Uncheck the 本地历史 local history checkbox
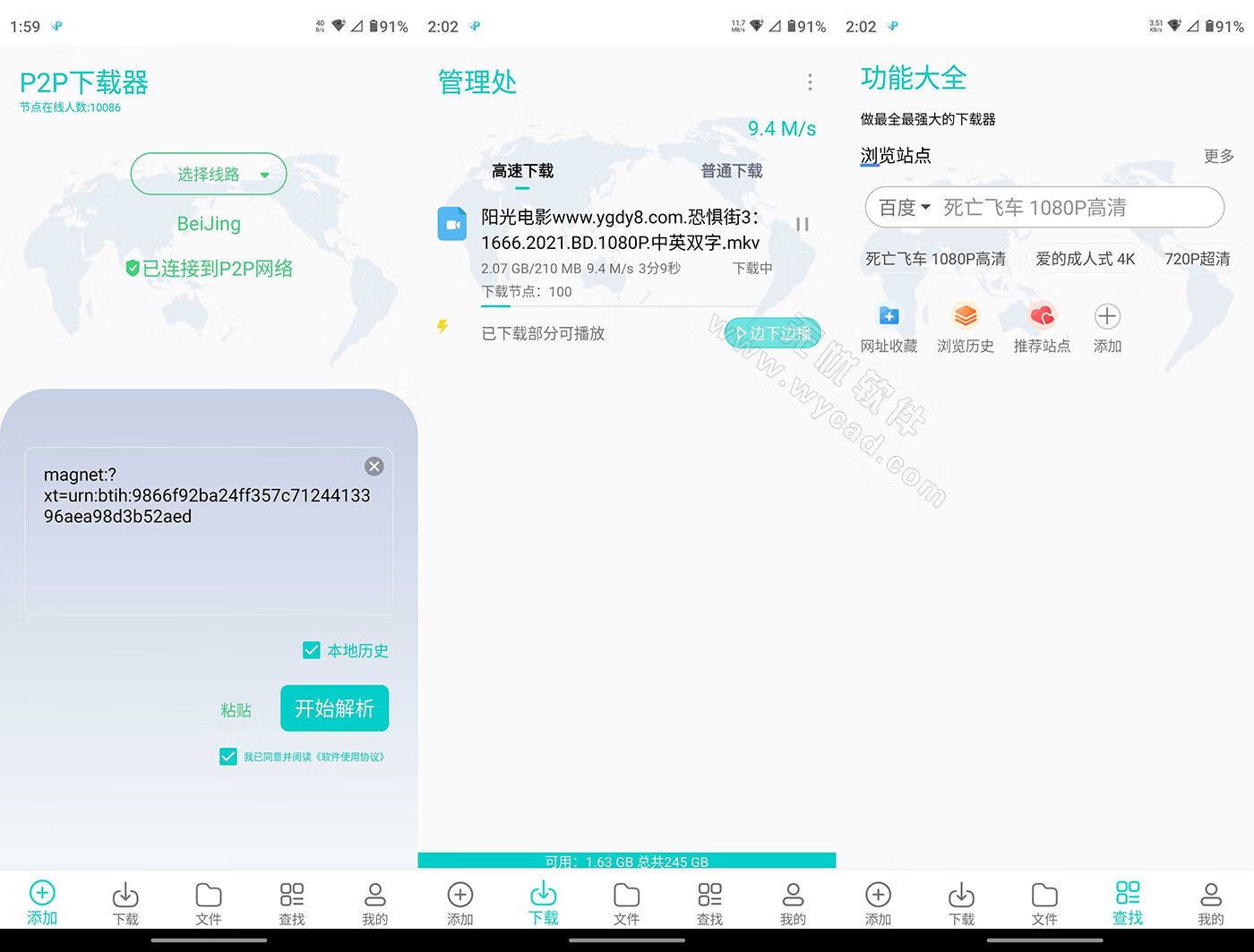The height and width of the screenshot is (952, 1254). 311,650
